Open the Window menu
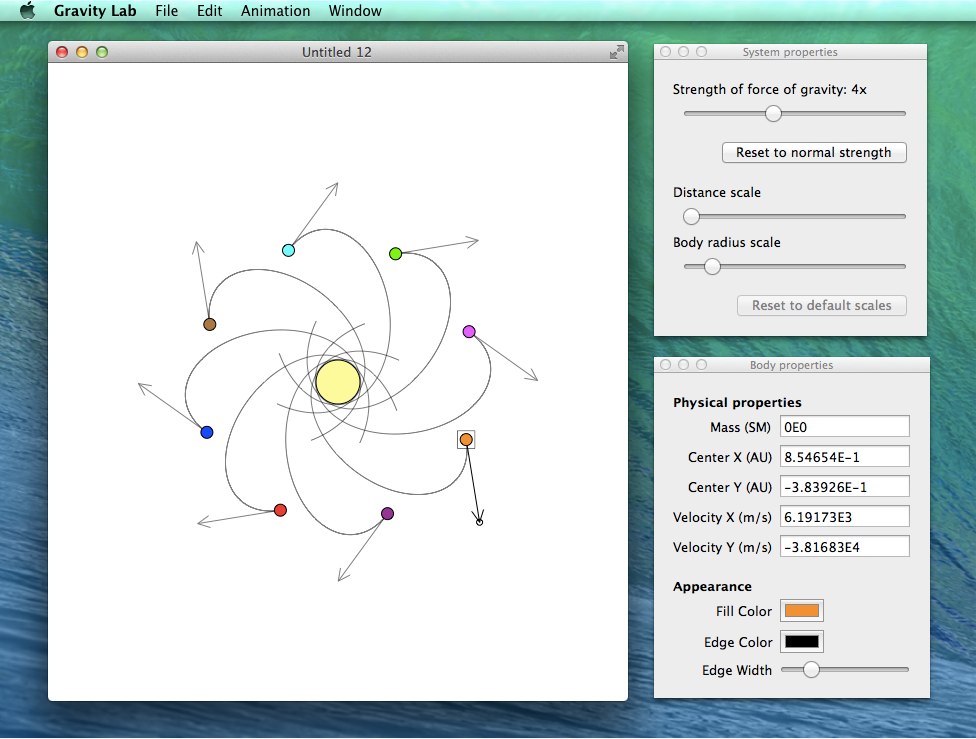976x739 pixels. 355,11
